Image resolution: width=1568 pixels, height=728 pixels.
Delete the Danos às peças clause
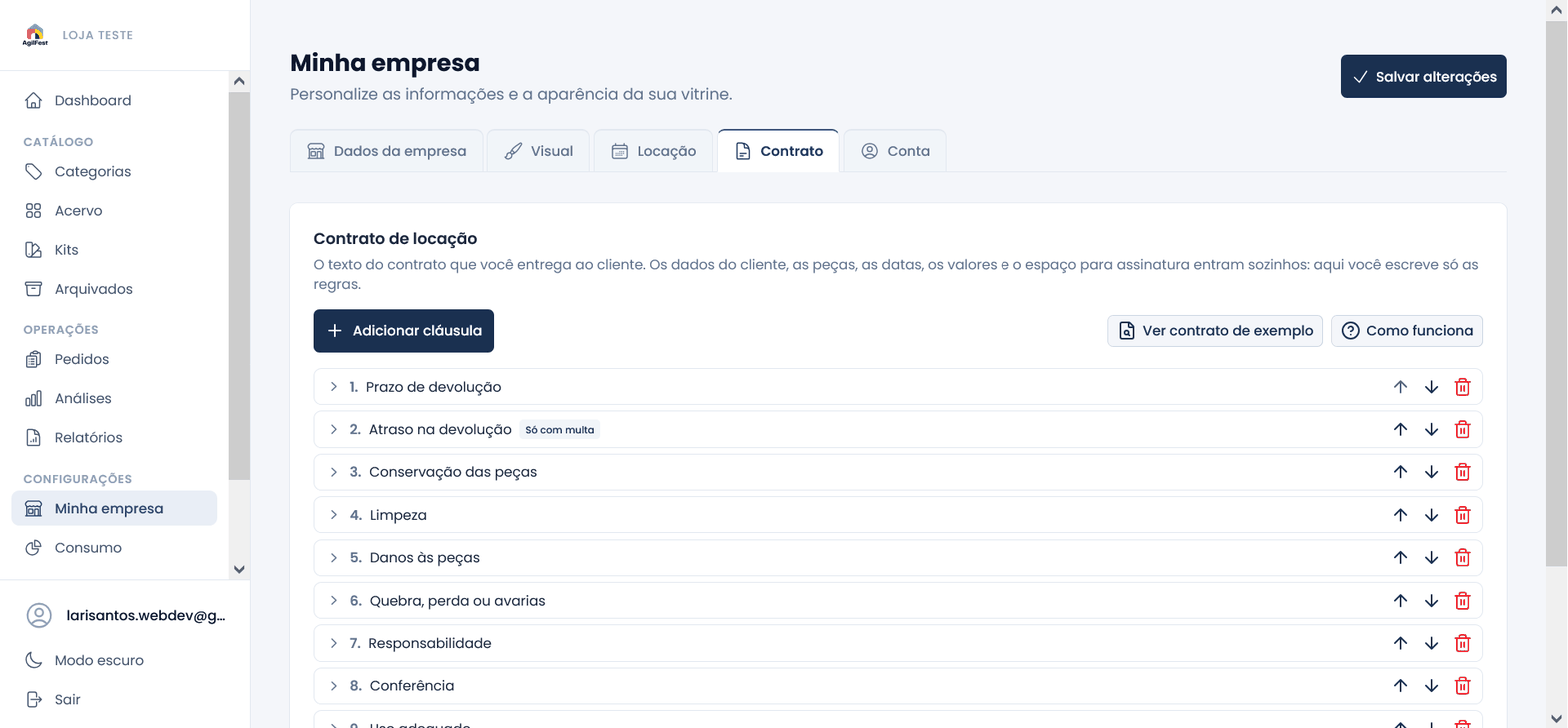[1462, 557]
